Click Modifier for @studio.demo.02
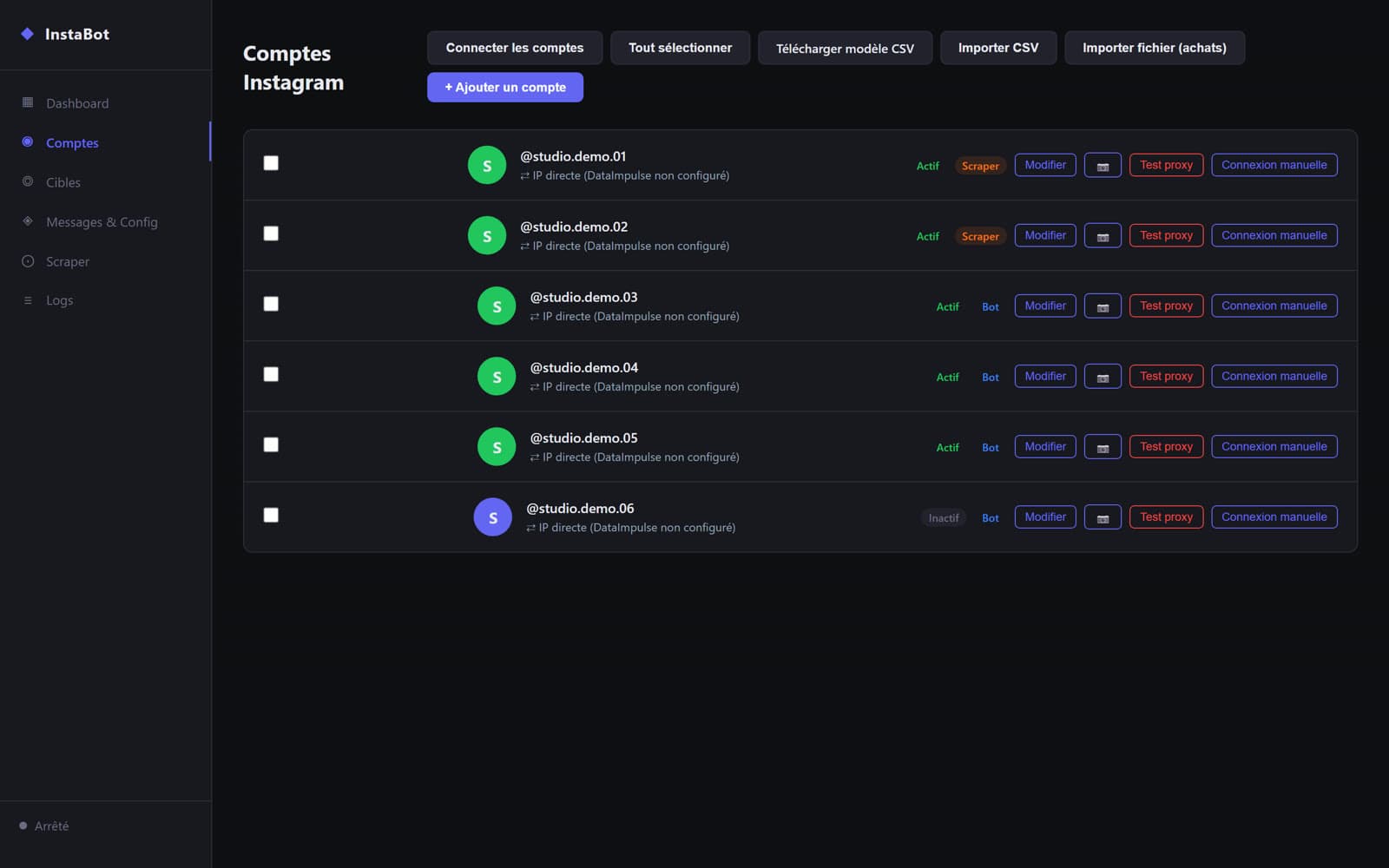1389x868 pixels. [1045, 235]
